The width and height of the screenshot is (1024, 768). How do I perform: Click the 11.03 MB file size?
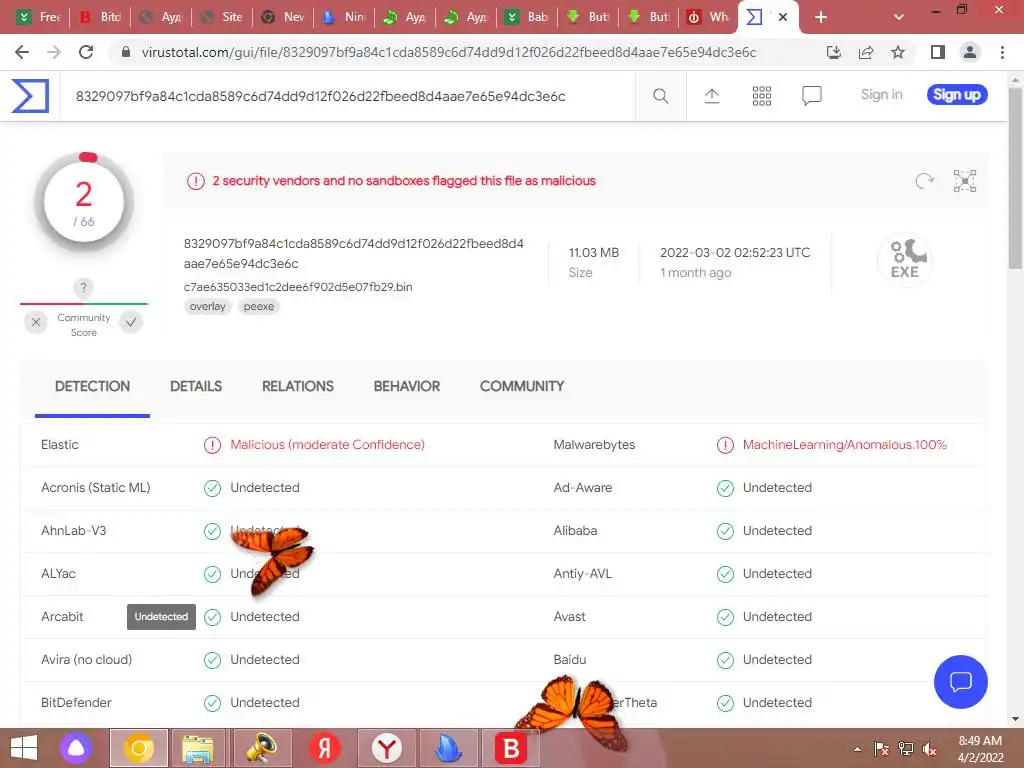[594, 253]
